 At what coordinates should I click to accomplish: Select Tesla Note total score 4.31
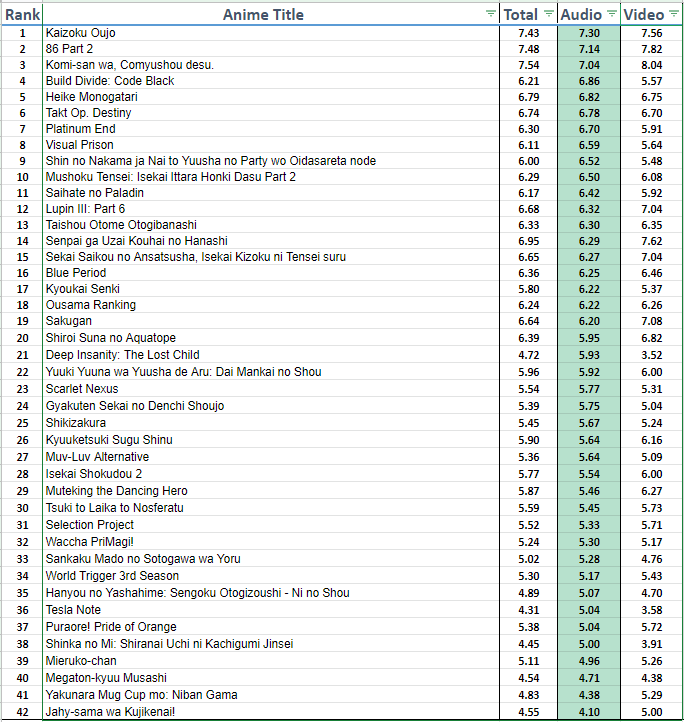click(528, 610)
